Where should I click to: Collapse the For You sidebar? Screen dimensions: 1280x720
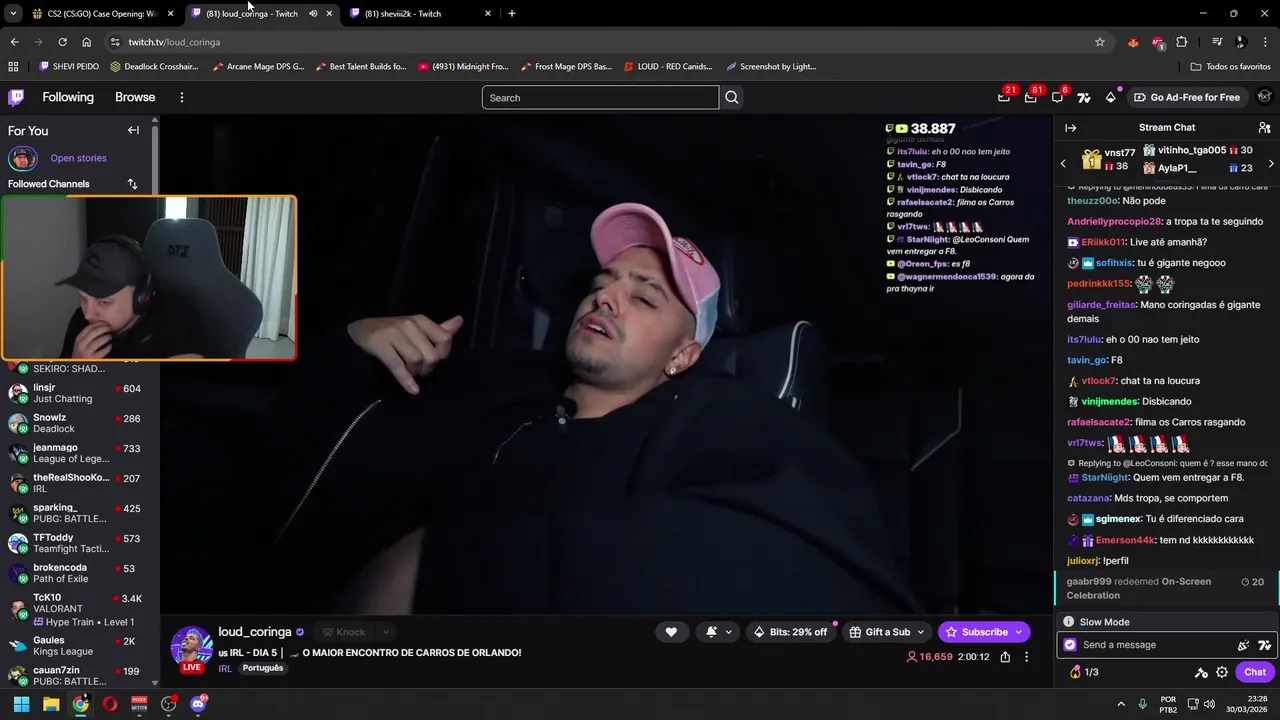coord(133,130)
